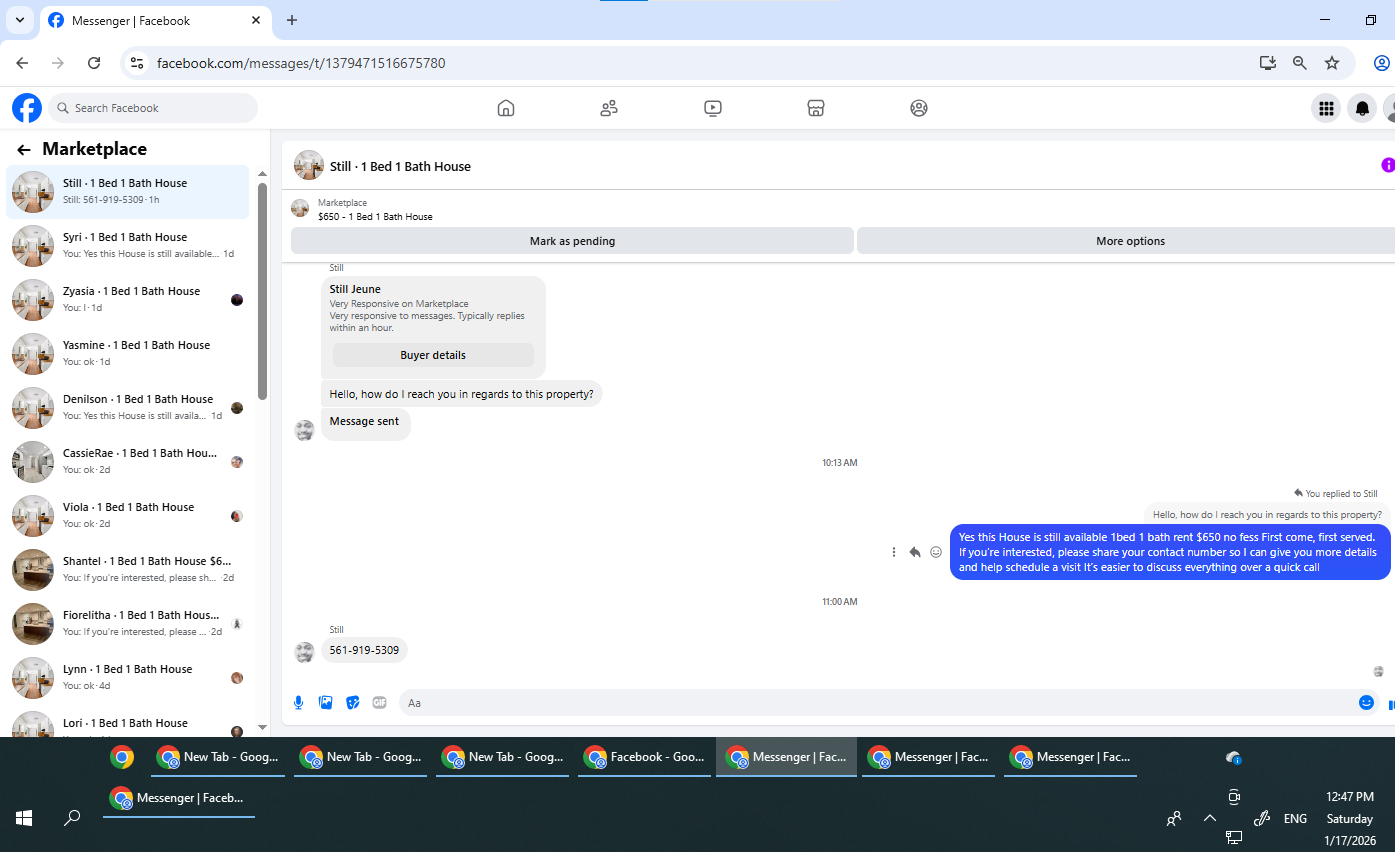
Task: Open the $650 listing thumbnail
Action: 300,208
